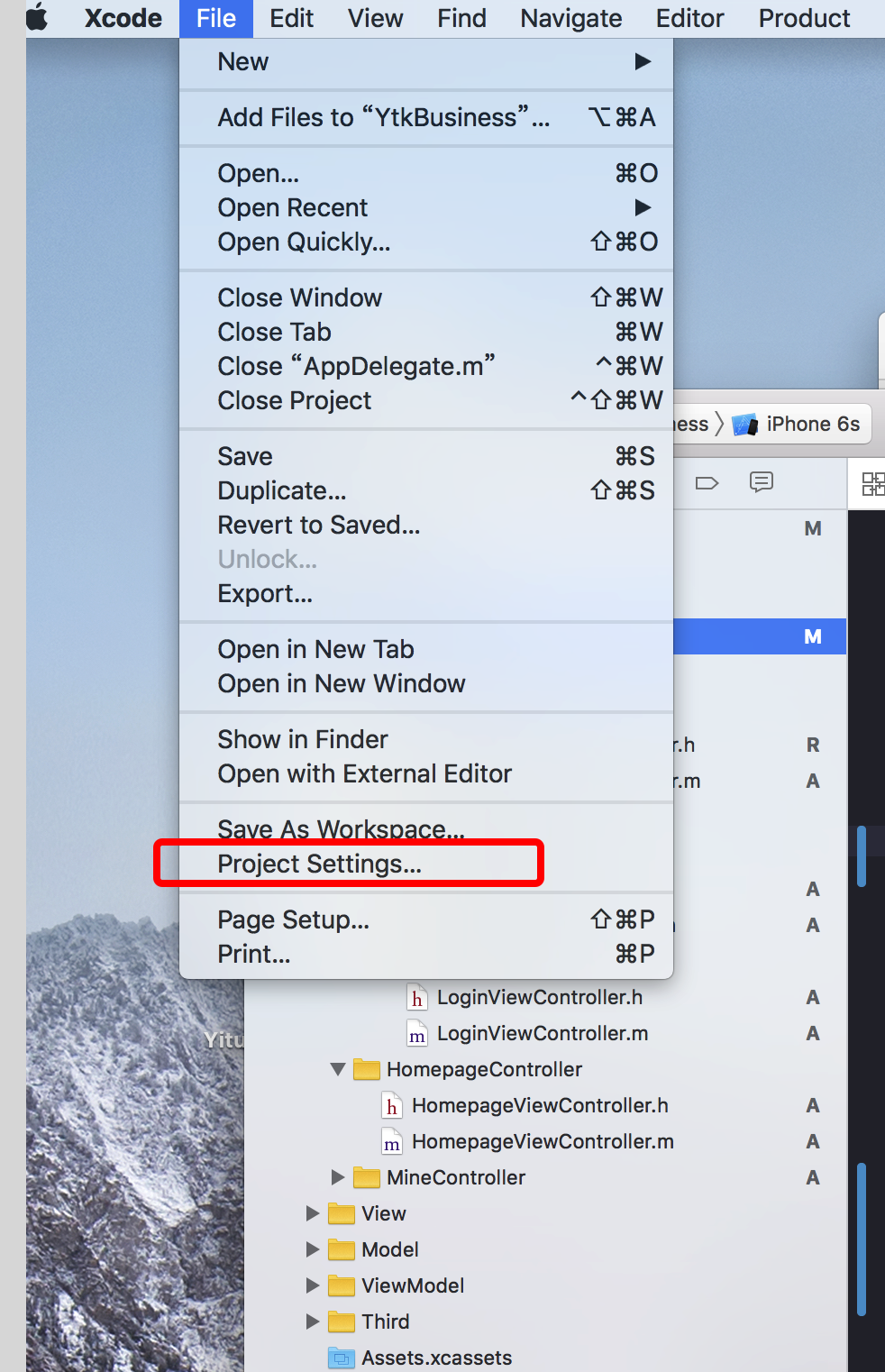Screen dimensions: 885x1372
Task: Expand the New submenu
Action: [426, 61]
